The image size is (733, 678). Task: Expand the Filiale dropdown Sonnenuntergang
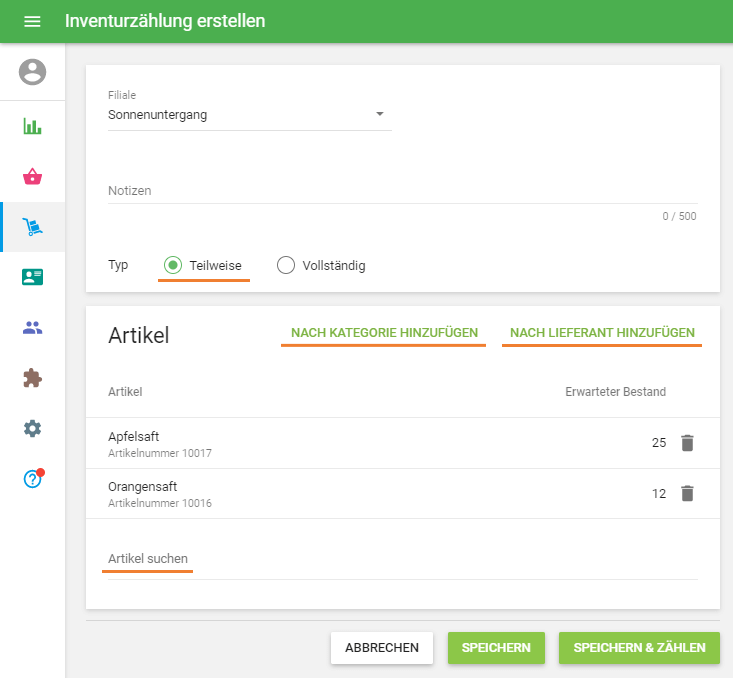[249, 115]
